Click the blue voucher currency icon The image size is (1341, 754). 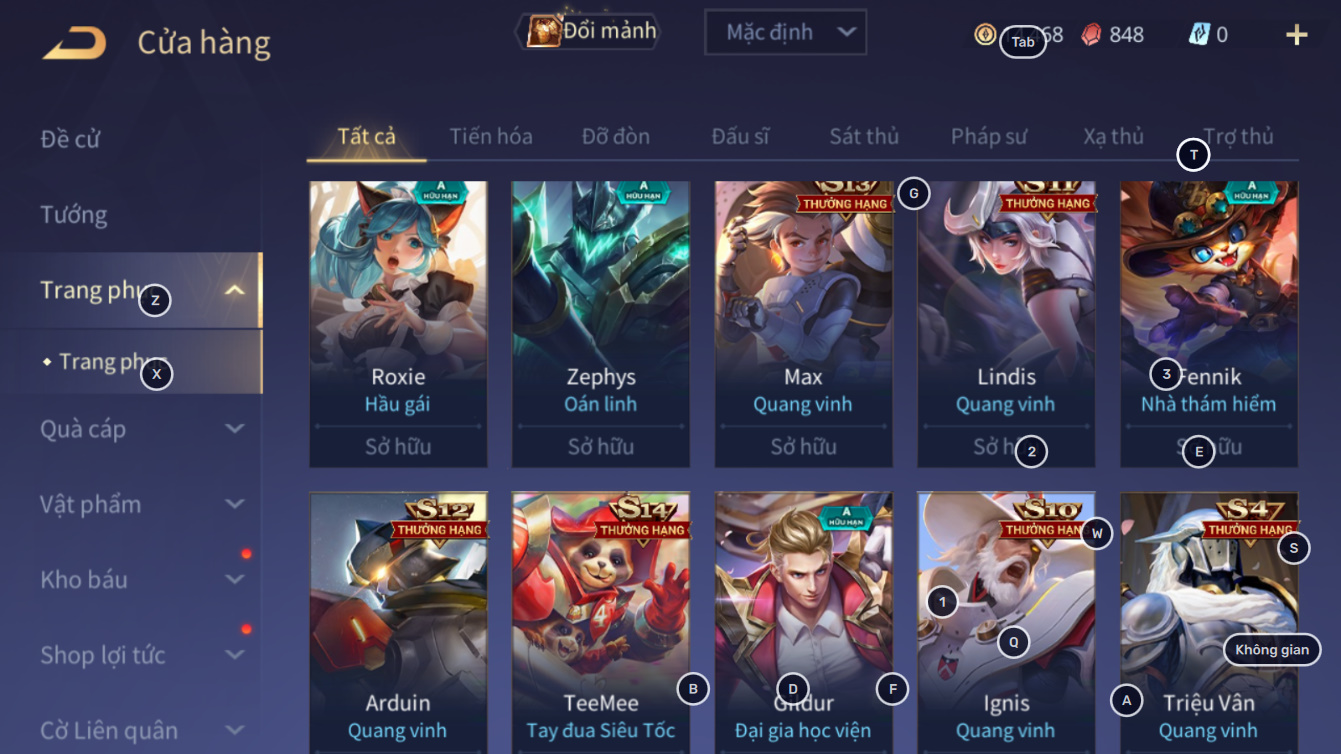pyautogui.click(x=1199, y=35)
